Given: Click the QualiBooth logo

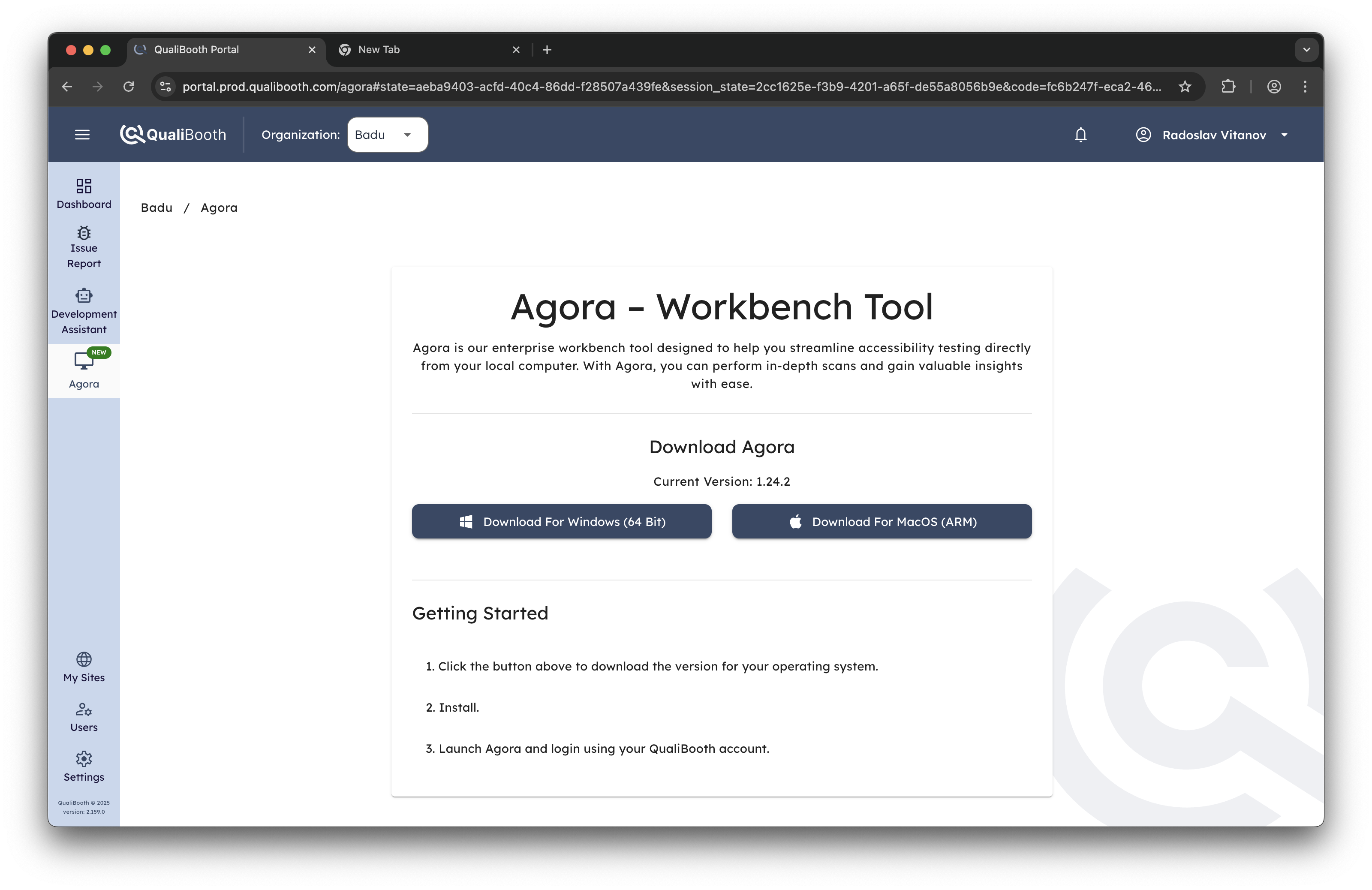Looking at the screenshot, I should pos(173,135).
